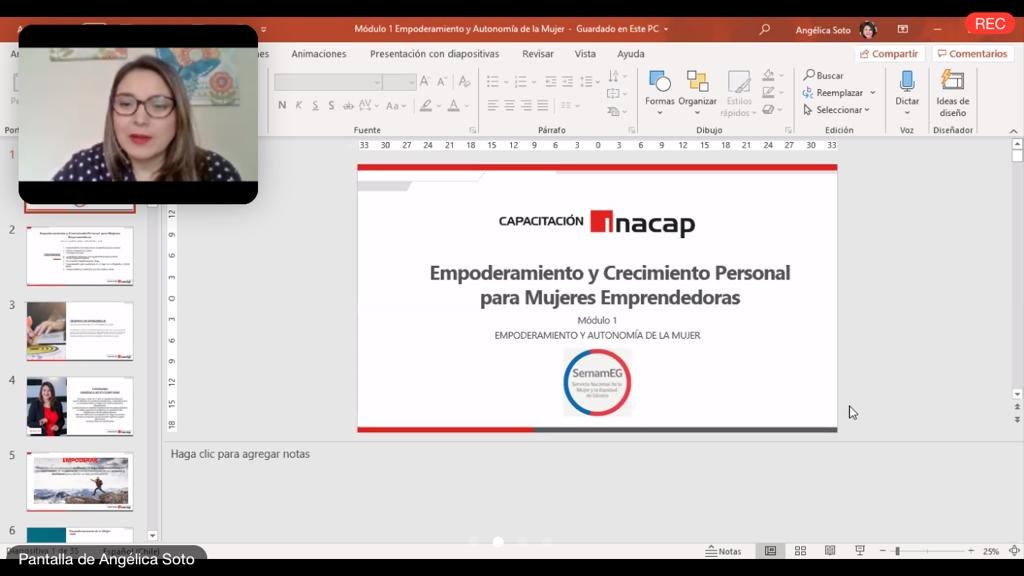The image size is (1024, 576).
Task: Justify the paragraph text
Action: pyautogui.click(x=543, y=105)
